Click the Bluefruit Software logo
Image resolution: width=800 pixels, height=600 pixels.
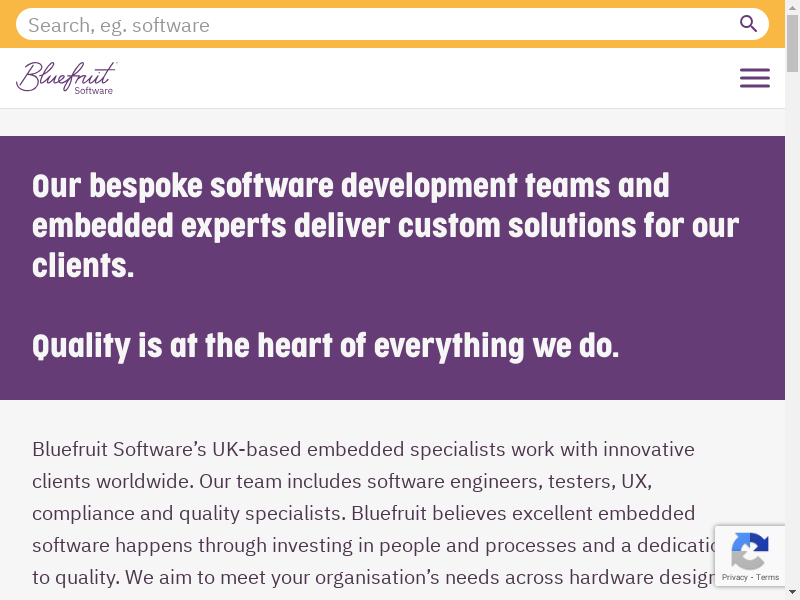click(66, 78)
